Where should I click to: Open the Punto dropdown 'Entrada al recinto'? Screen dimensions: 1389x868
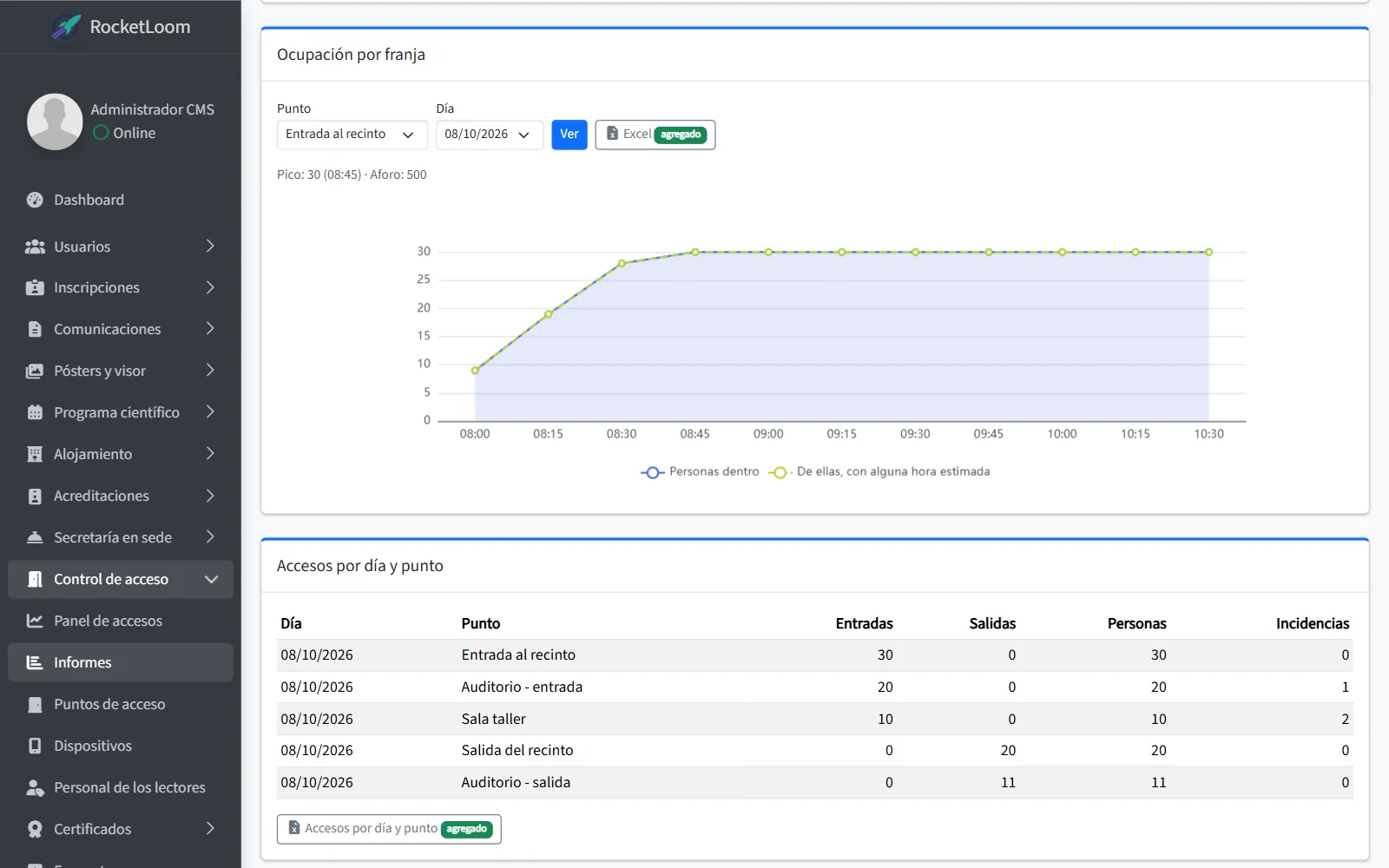point(352,135)
